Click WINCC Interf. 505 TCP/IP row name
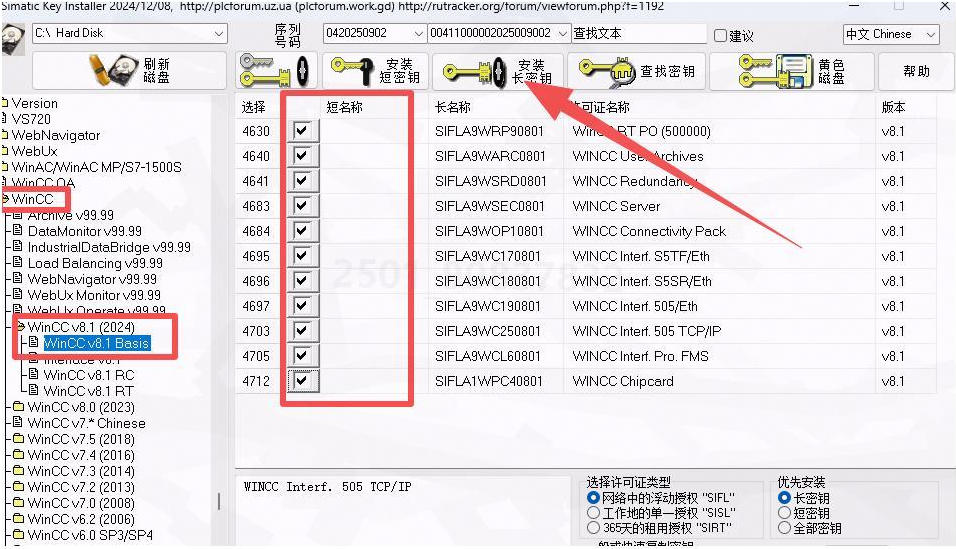956x549 pixels. pos(647,331)
